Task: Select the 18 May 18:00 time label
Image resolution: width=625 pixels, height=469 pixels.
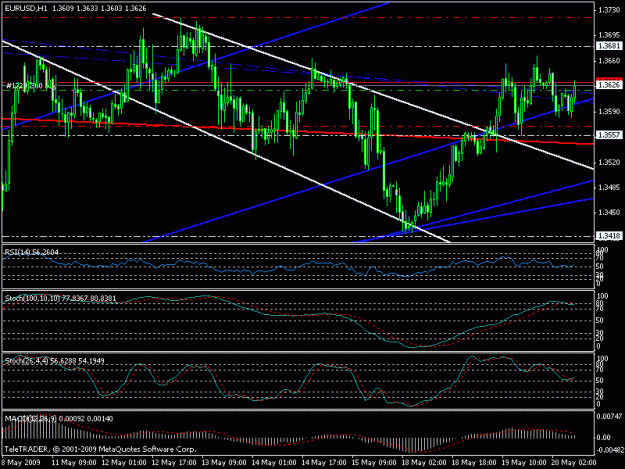Action: [474, 463]
